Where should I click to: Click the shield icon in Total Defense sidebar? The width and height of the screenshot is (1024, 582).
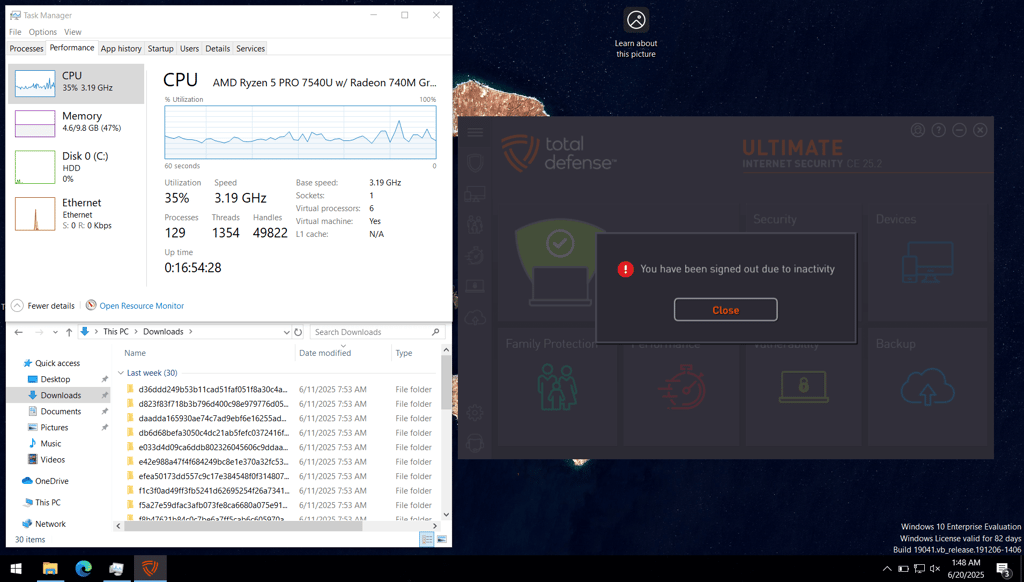(475, 162)
